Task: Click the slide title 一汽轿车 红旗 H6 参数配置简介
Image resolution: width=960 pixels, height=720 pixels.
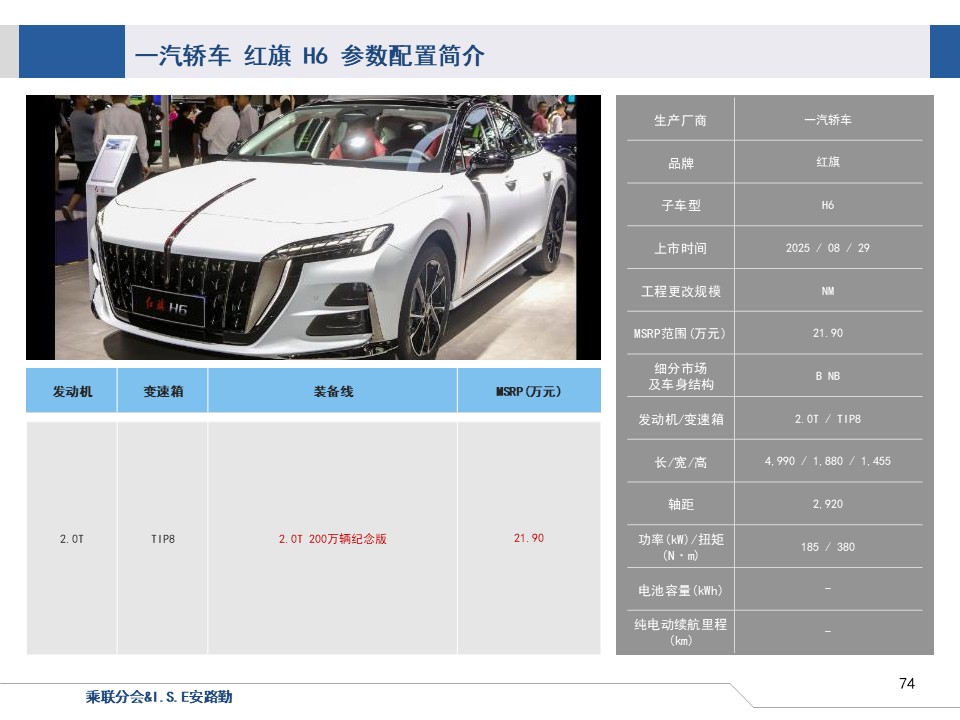Action: pos(310,56)
